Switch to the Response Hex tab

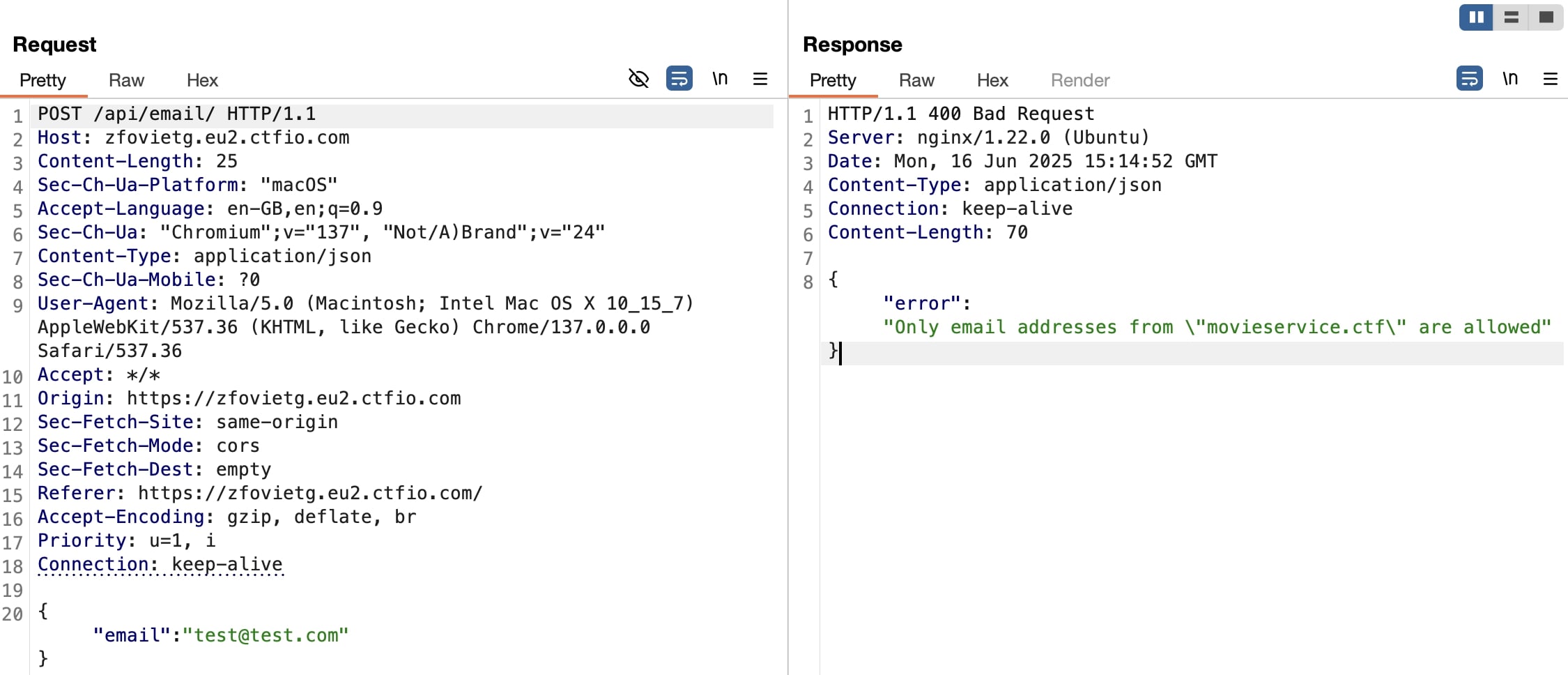click(992, 80)
